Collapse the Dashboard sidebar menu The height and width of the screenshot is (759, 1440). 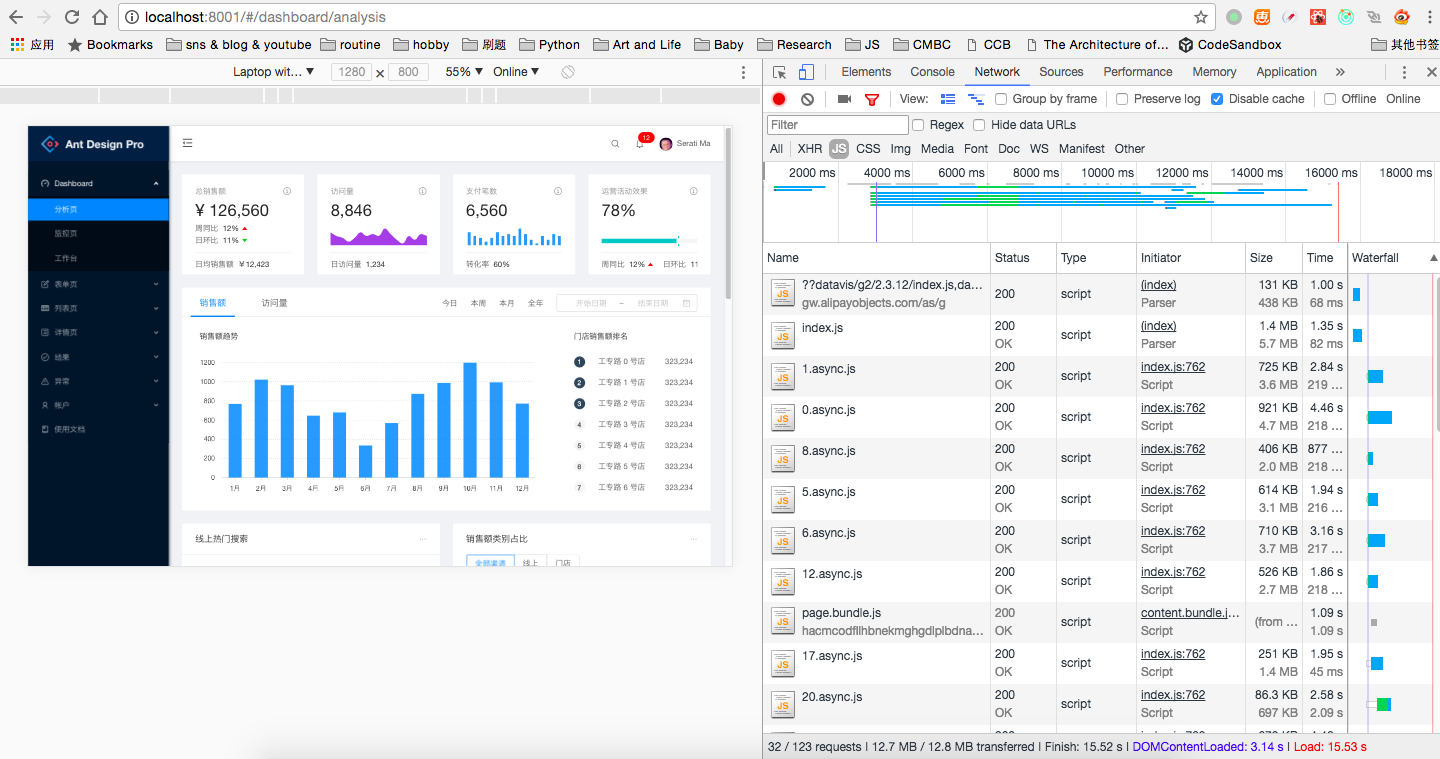point(98,183)
